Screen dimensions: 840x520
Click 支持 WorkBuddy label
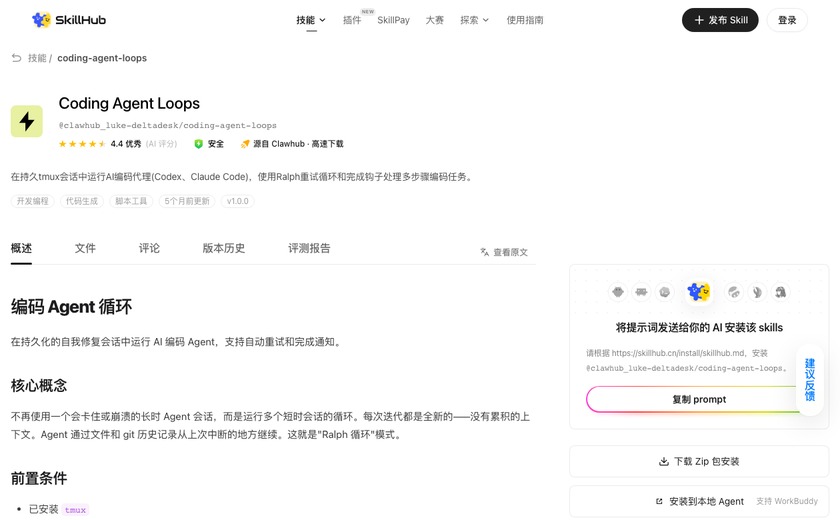(787, 501)
